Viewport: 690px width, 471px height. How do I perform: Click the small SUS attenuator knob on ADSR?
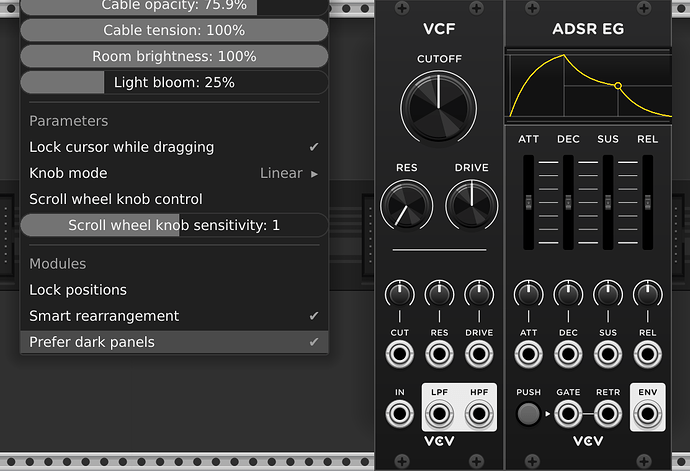pyautogui.click(x=608, y=294)
